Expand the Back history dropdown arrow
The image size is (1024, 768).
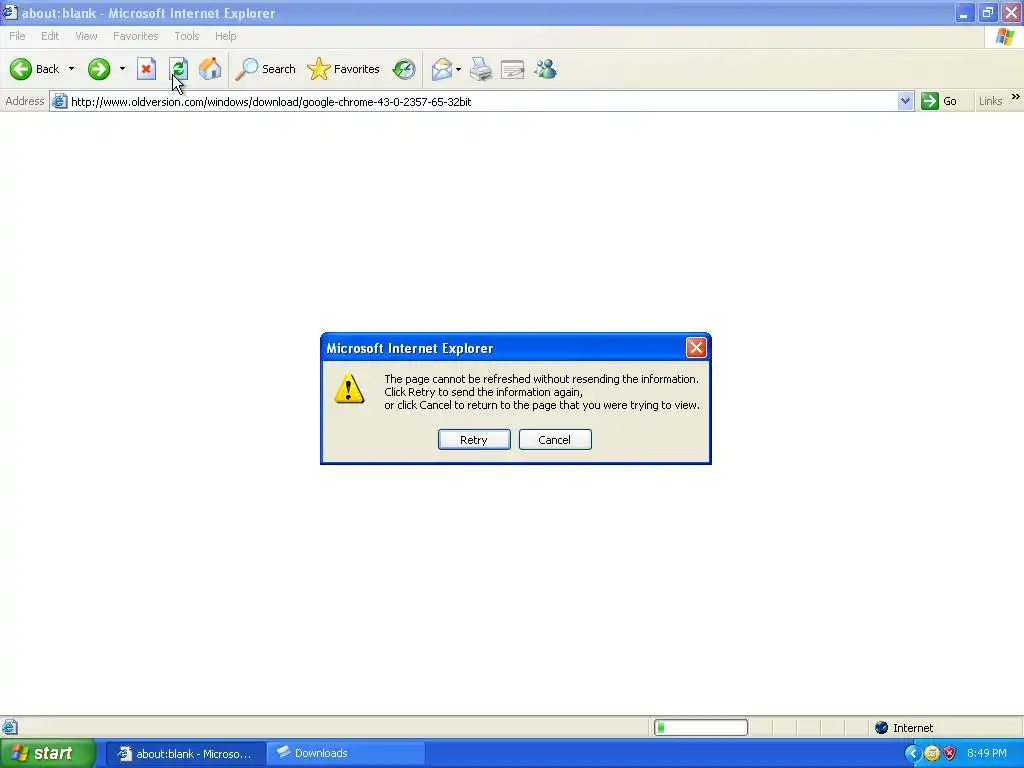[71, 69]
